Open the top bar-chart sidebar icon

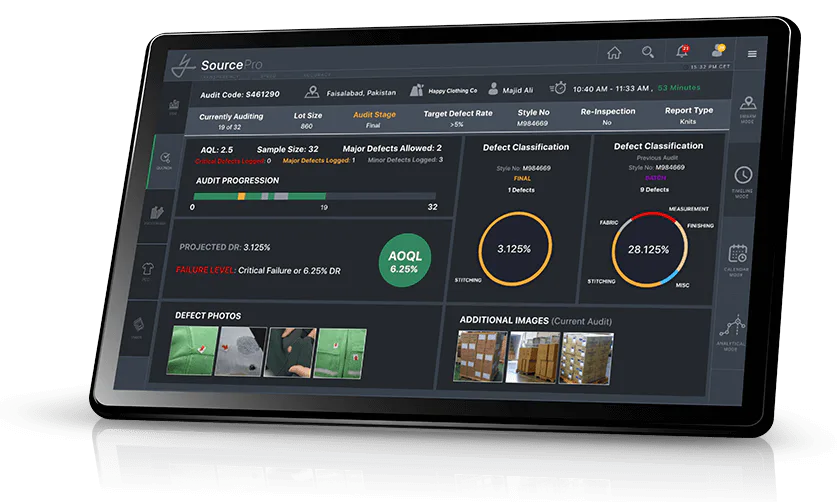coord(174,106)
